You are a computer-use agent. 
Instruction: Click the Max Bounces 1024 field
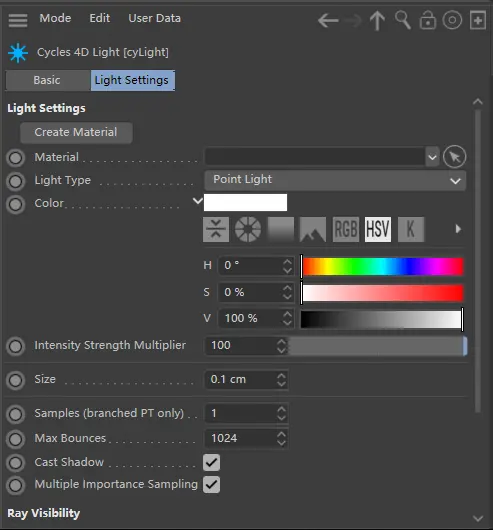(241, 439)
